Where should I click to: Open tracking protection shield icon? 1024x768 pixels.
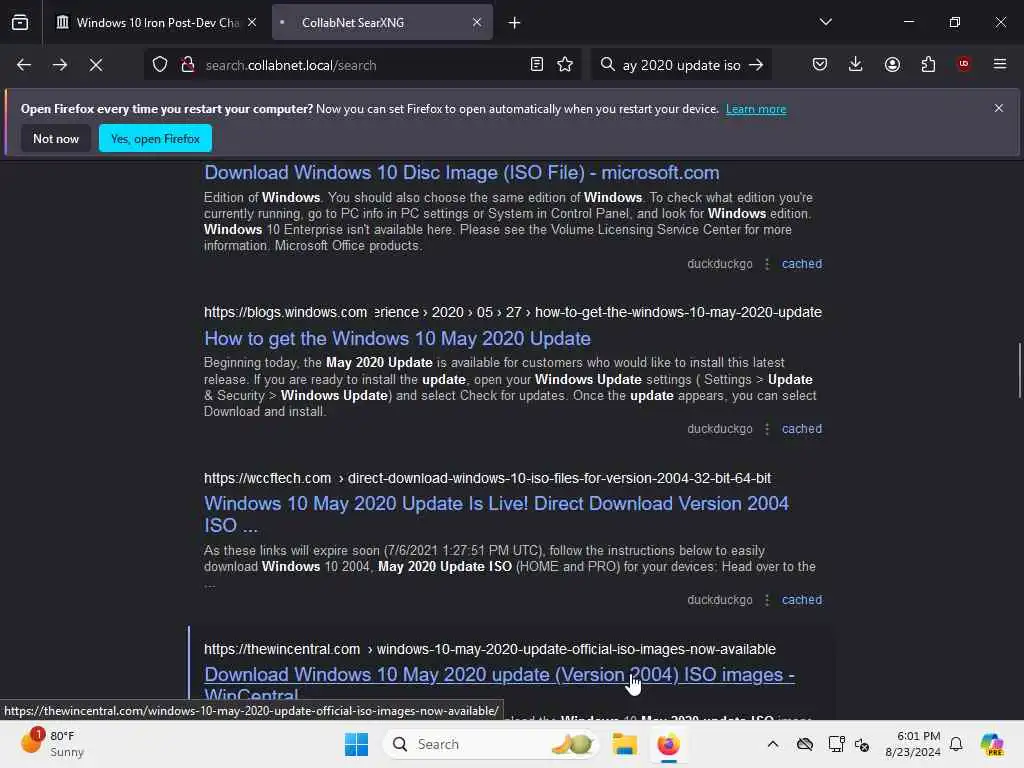coord(160,65)
